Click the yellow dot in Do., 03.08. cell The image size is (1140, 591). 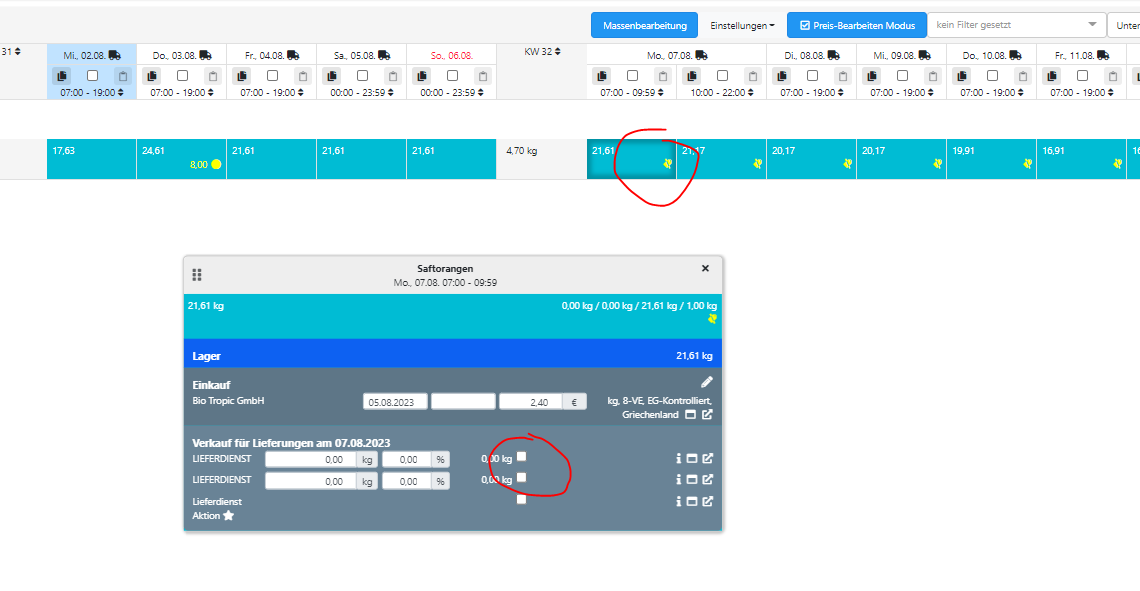(x=216, y=164)
